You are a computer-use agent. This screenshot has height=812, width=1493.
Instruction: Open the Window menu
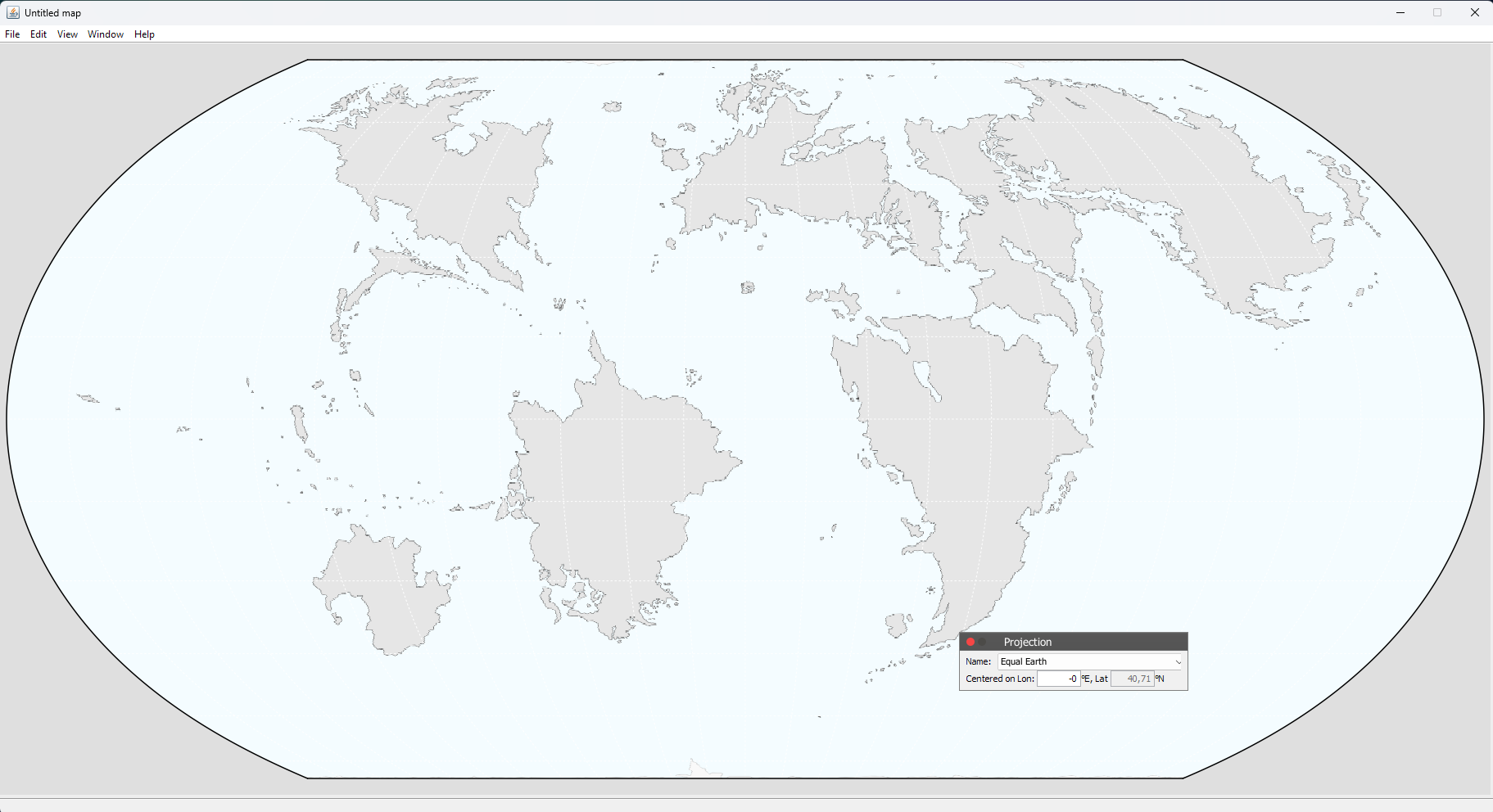106,34
